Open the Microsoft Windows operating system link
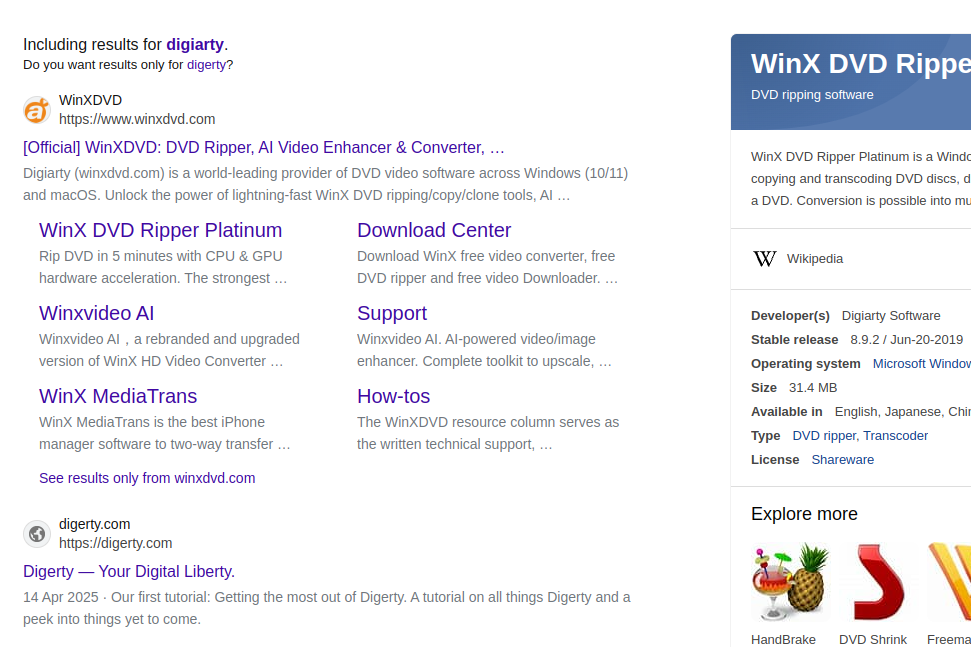Screen dimensions: 971x647 click(x=921, y=364)
